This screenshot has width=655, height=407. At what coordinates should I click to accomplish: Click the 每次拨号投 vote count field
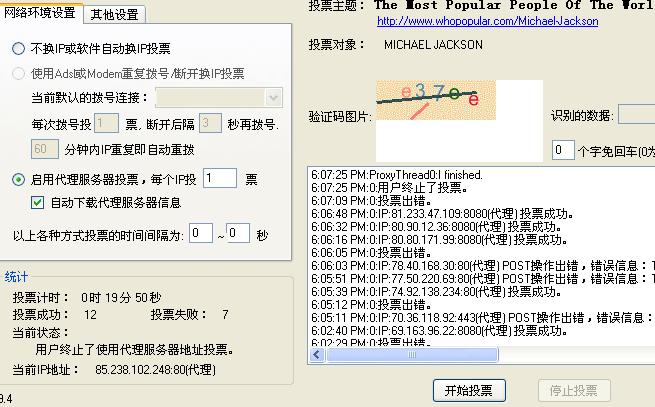point(106,123)
